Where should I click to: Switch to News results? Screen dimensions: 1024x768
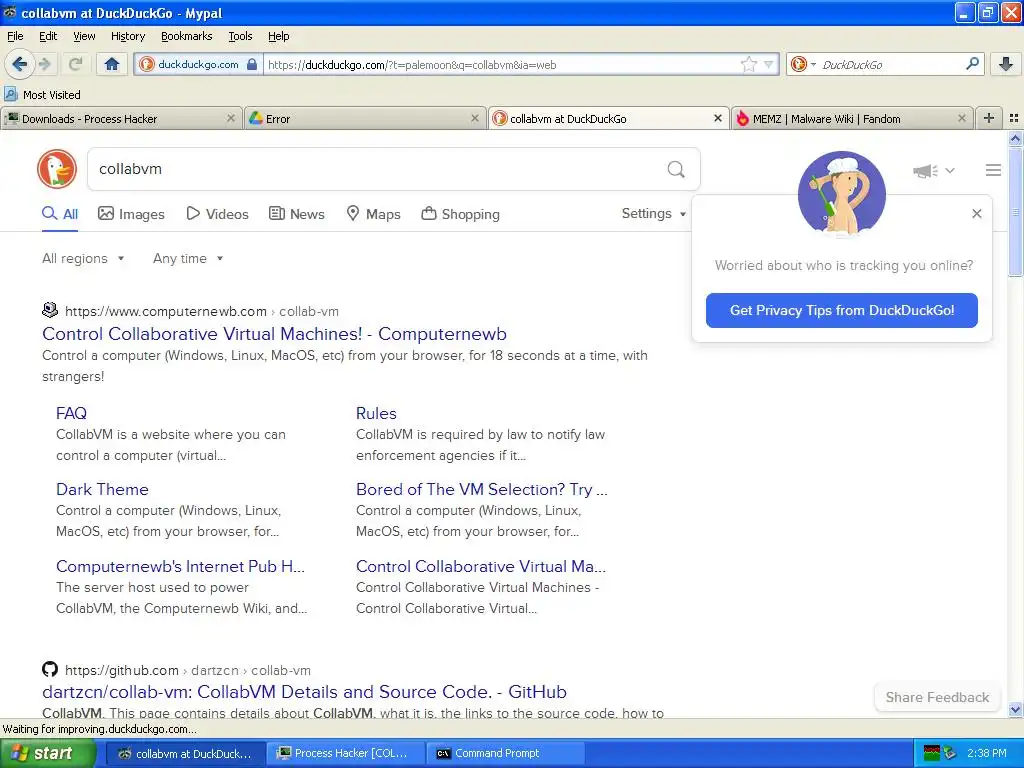(297, 214)
